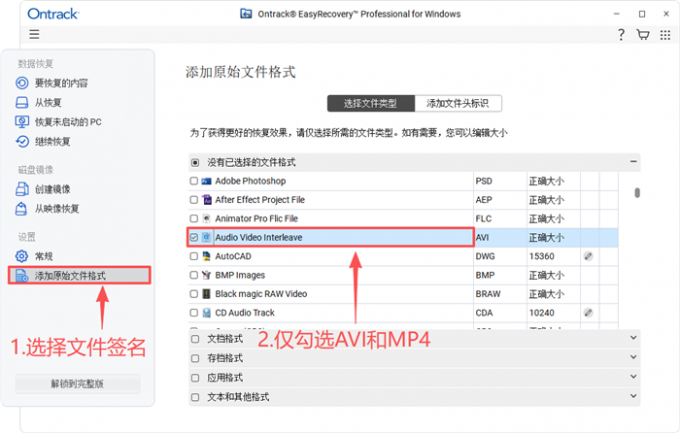Click the 15360 size value
The width and height of the screenshot is (680, 433).
[x=541, y=256]
